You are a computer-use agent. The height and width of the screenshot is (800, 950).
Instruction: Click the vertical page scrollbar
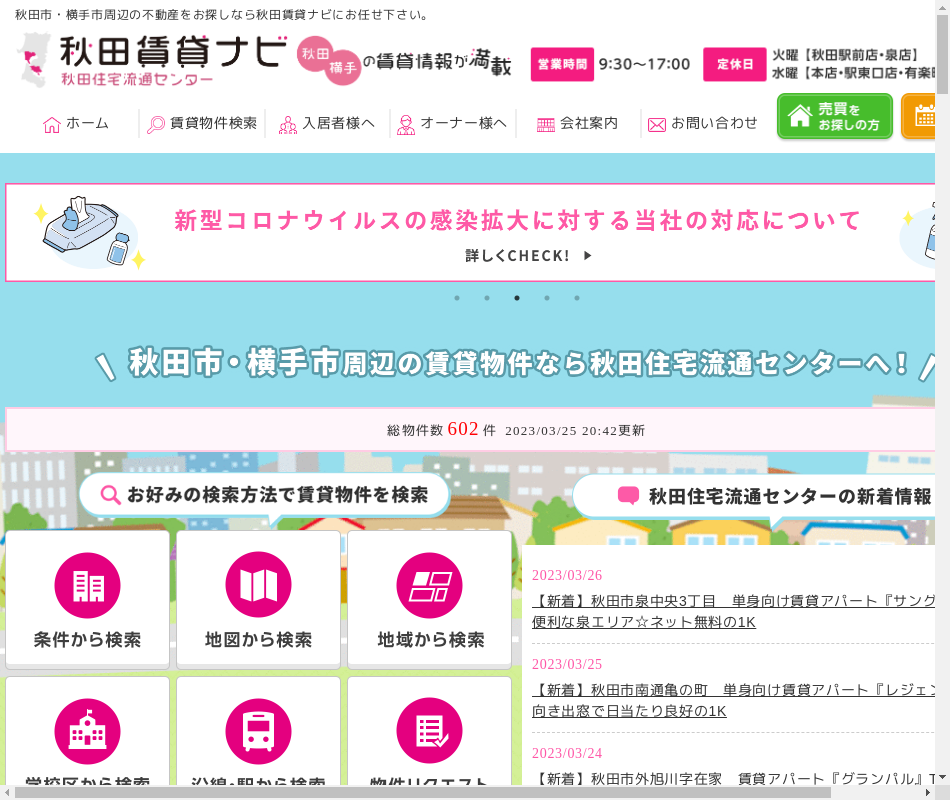[942, 400]
